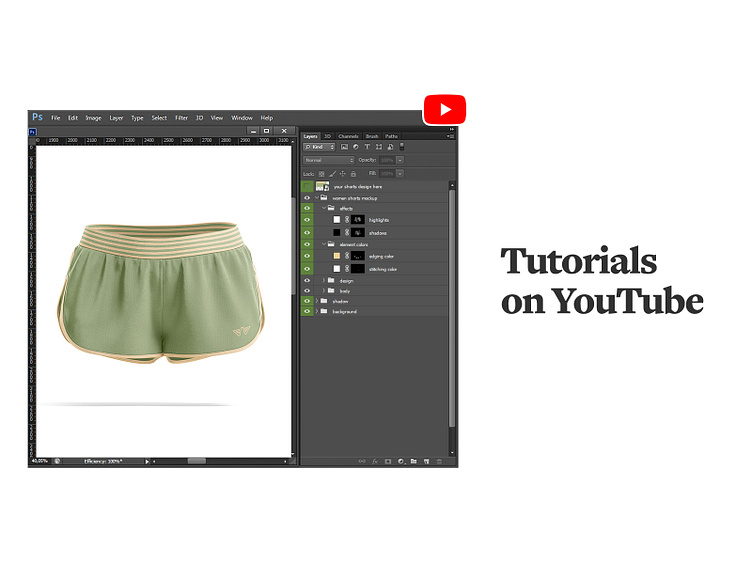752x564 pixels.
Task: Create a new group using folder icon
Action: 413,461
